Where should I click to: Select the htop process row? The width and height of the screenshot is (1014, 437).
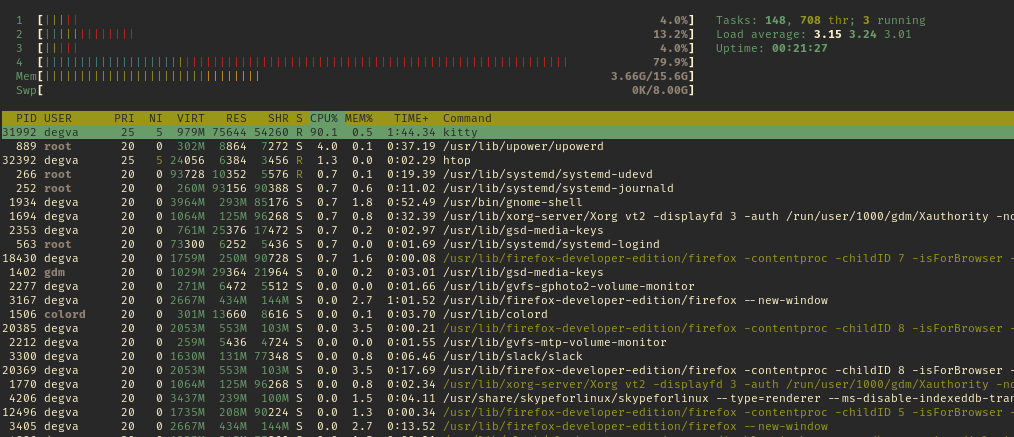coord(507,160)
